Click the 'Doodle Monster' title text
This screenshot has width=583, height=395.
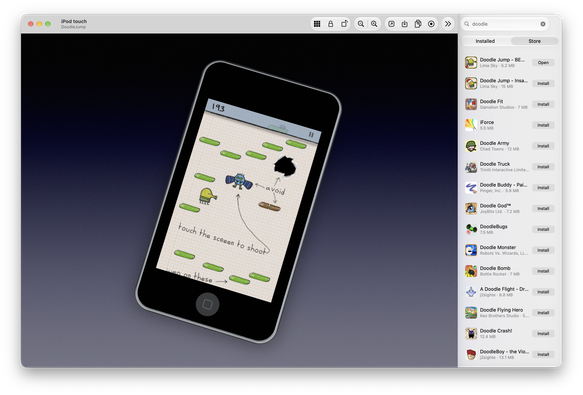497,247
